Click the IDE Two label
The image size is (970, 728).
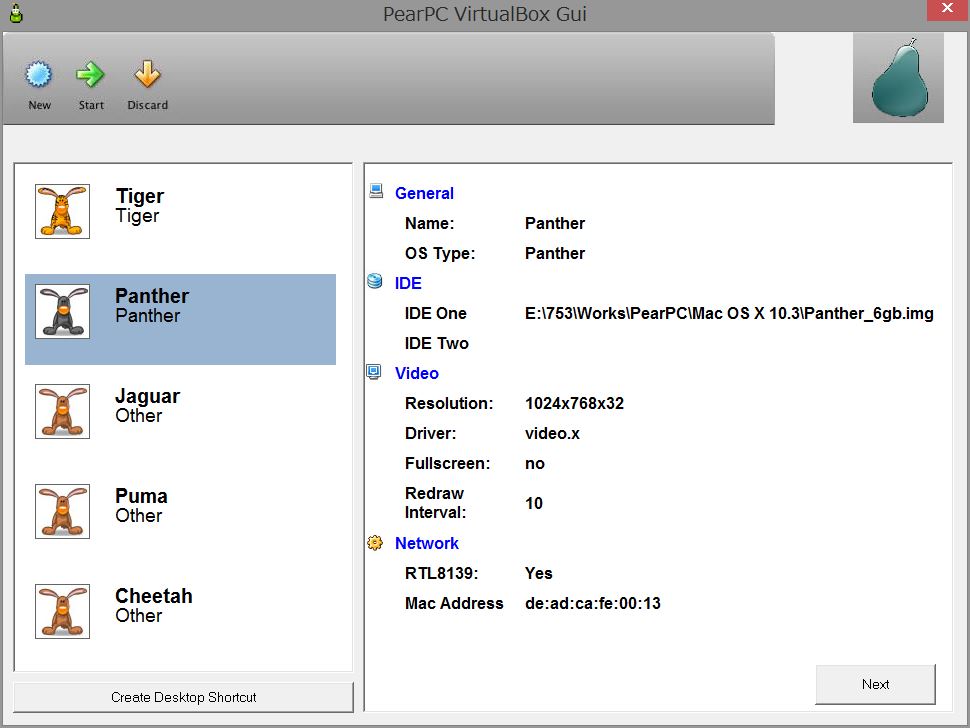437,343
